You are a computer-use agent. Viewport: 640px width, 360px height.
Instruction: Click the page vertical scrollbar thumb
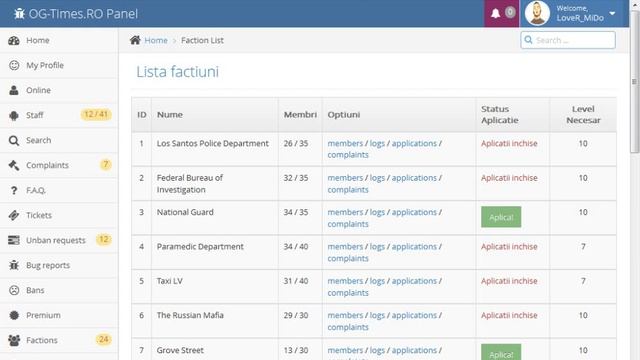pyautogui.click(x=634, y=82)
